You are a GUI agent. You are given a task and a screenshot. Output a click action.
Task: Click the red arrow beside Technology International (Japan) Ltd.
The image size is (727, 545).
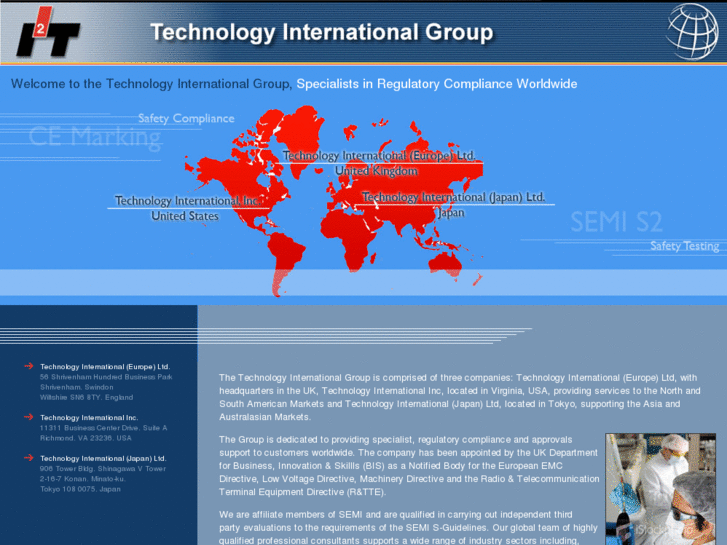29,458
